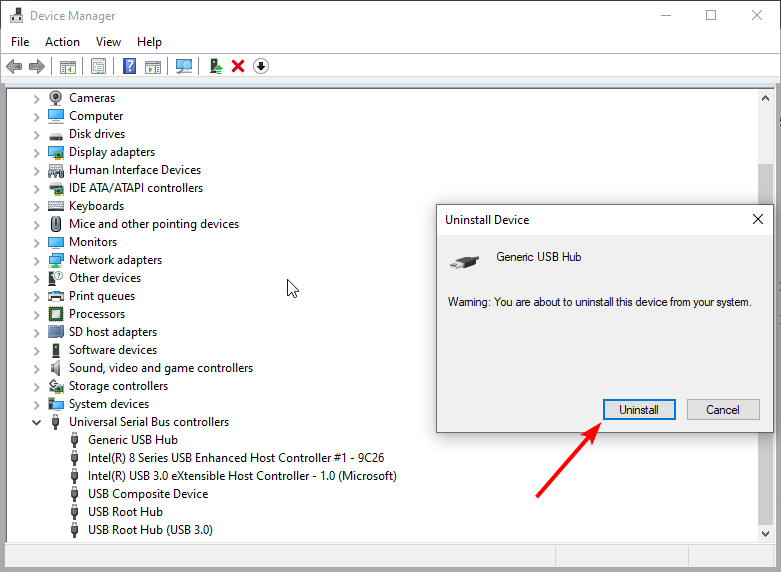Select the Print queues label
Viewport: 781px width, 572px height.
coord(102,296)
